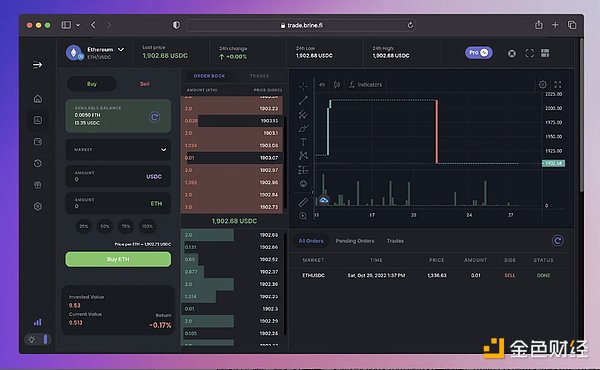The image size is (600, 370).
Task: Select the 25% amount button
Action: (83, 226)
